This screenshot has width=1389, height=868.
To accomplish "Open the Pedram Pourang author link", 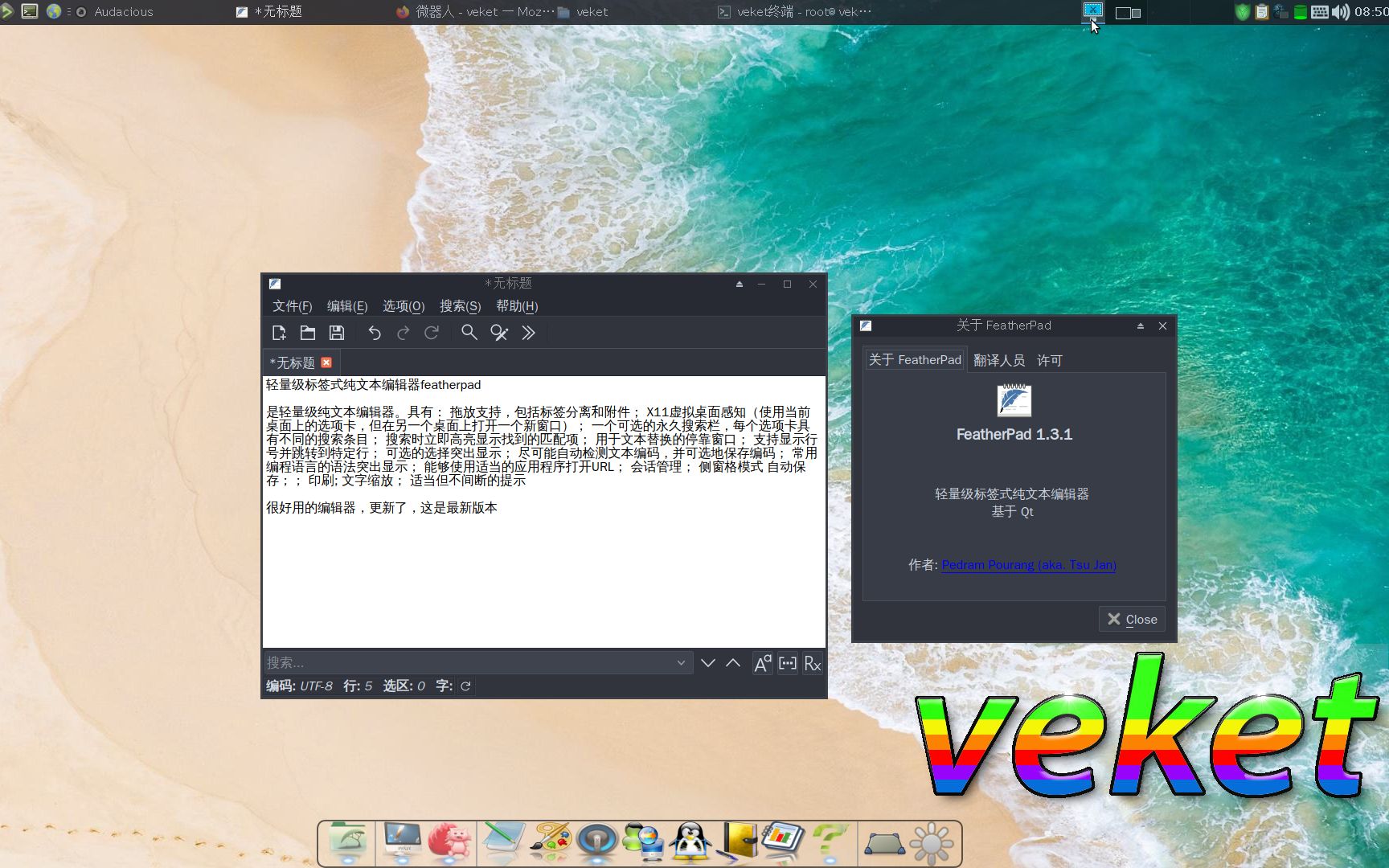I will (1029, 565).
